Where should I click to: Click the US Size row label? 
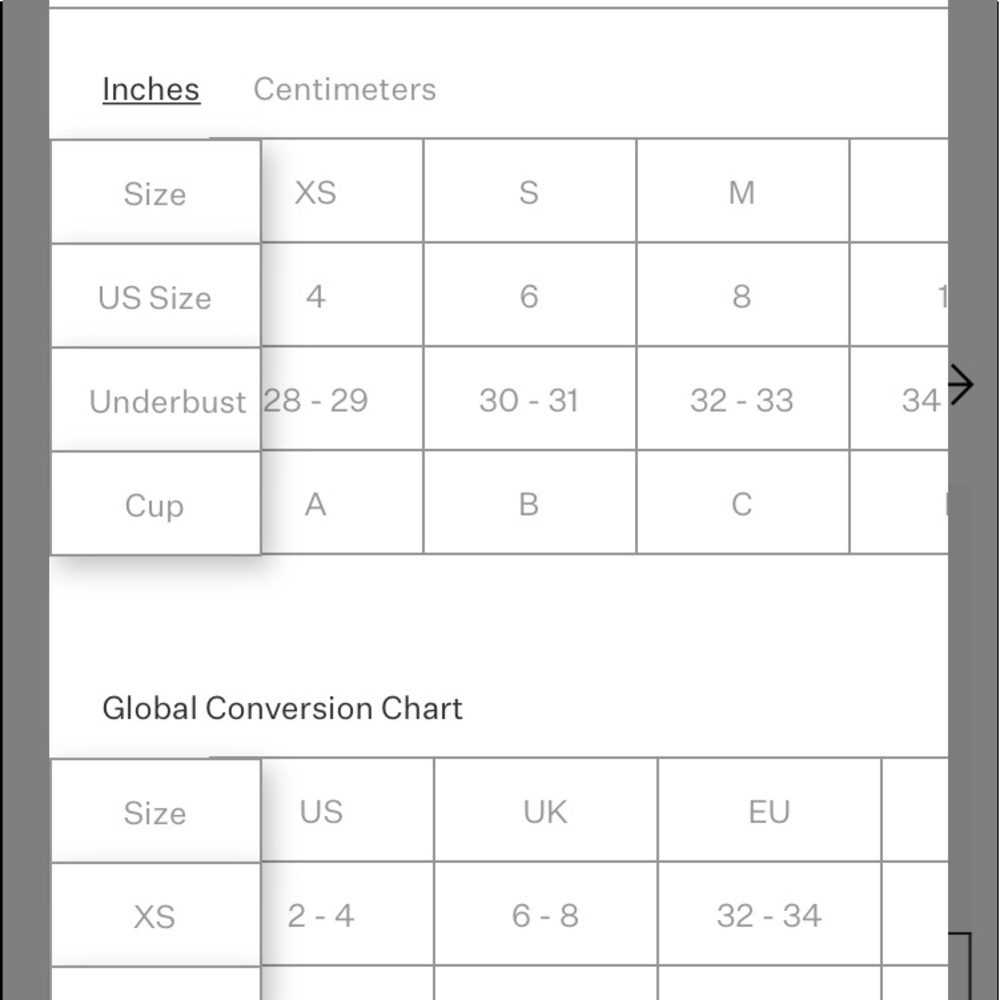tap(156, 297)
